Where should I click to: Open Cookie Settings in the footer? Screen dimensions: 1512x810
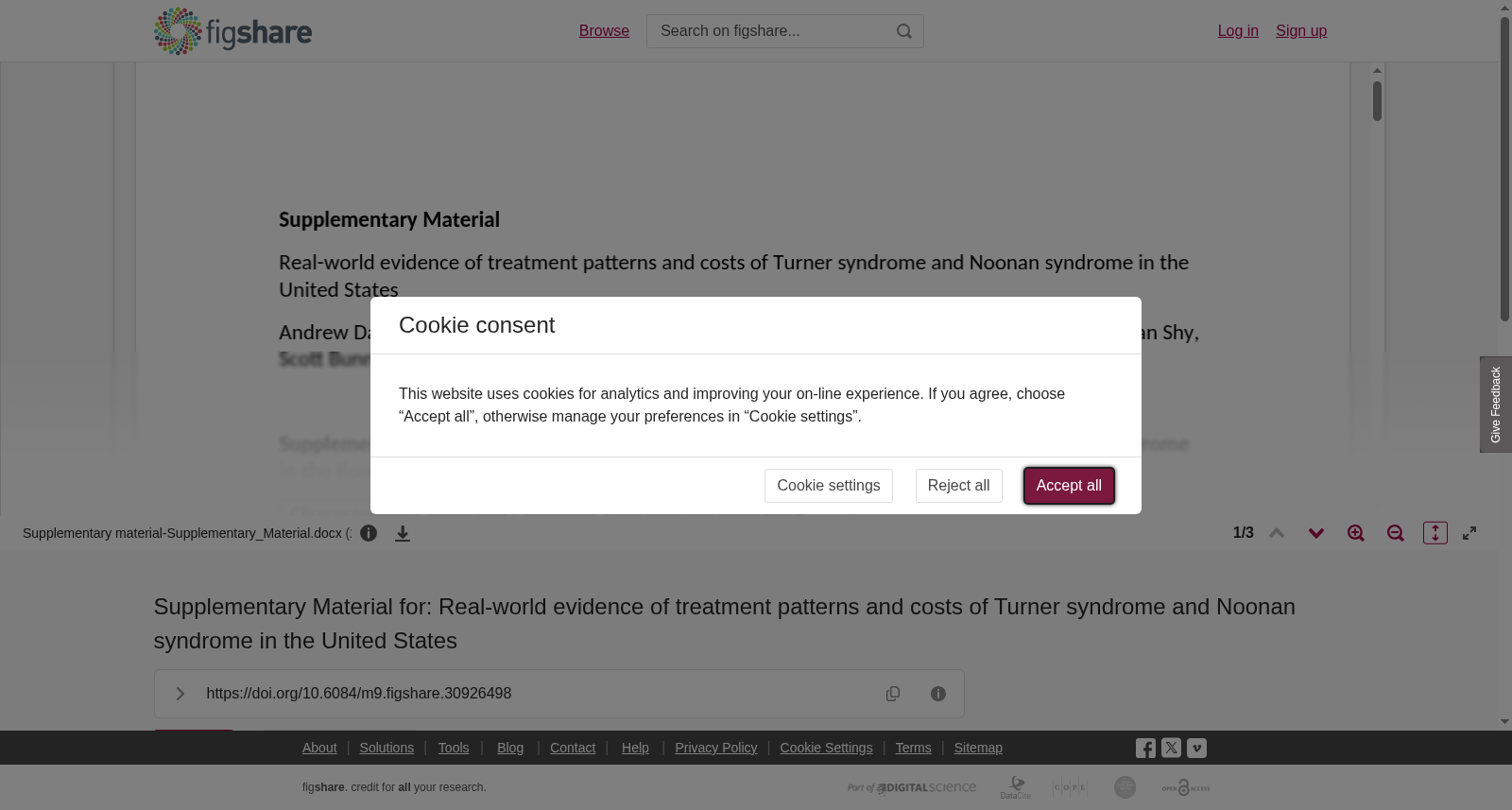826,748
